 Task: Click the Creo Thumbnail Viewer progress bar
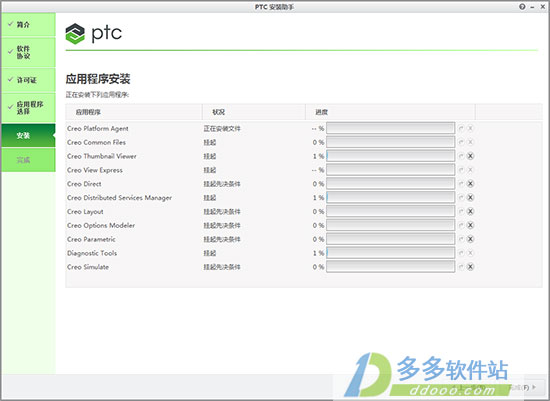390,156
